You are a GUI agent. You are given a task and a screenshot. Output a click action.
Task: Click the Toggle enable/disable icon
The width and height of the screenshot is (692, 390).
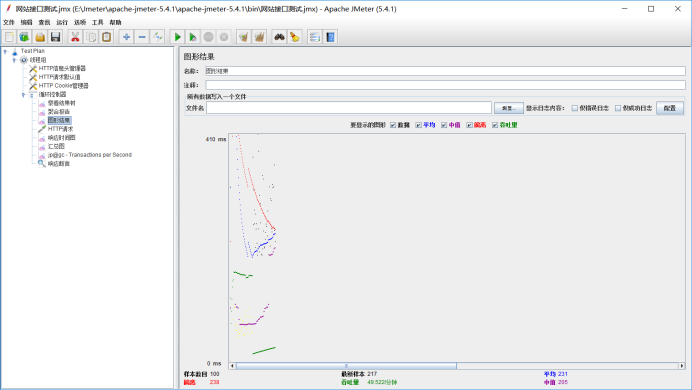pyautogui.click(x=158, y=37)
